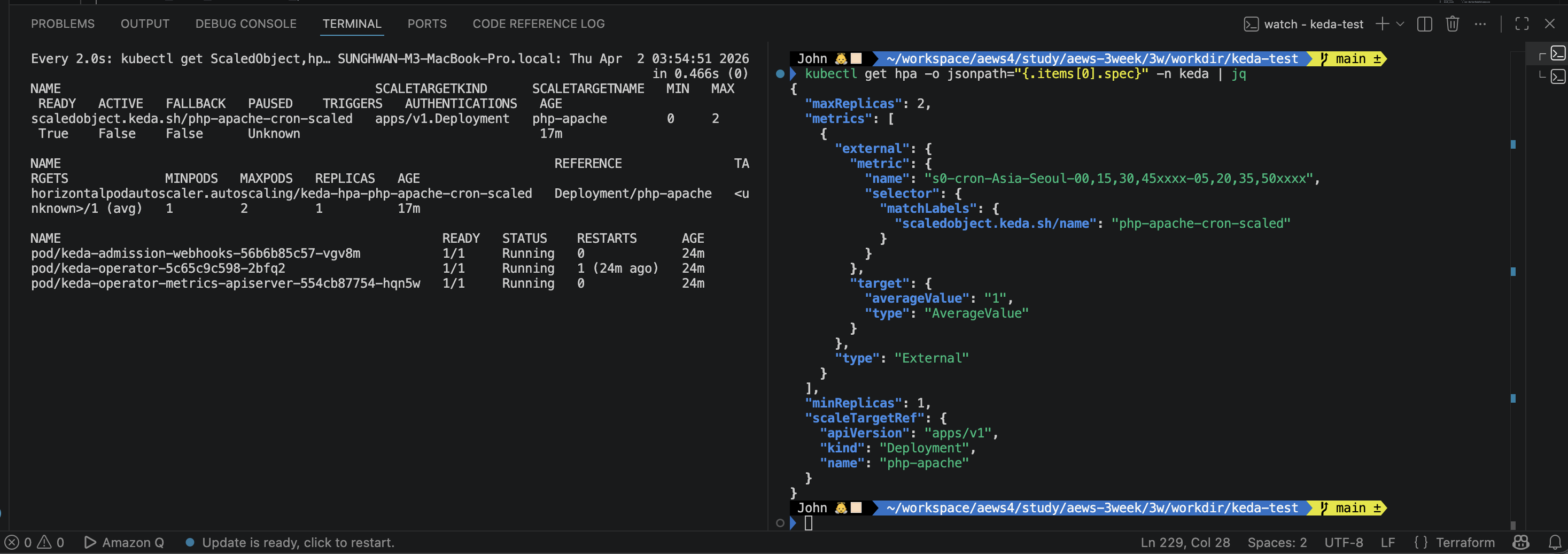
Task: Click the '"External"' type value in JSON
Action: (x=932, y=358)
